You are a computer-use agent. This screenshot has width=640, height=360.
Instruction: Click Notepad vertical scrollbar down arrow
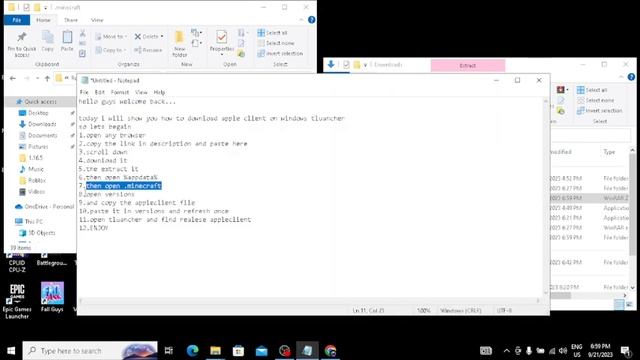(x=546, y=292)
